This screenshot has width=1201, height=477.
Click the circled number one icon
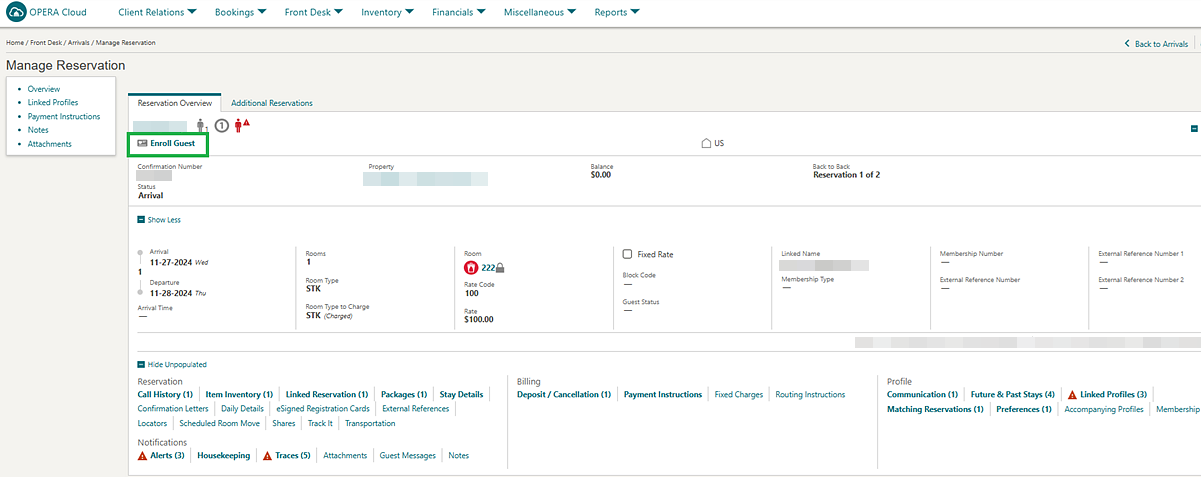(x=222, y=125)
